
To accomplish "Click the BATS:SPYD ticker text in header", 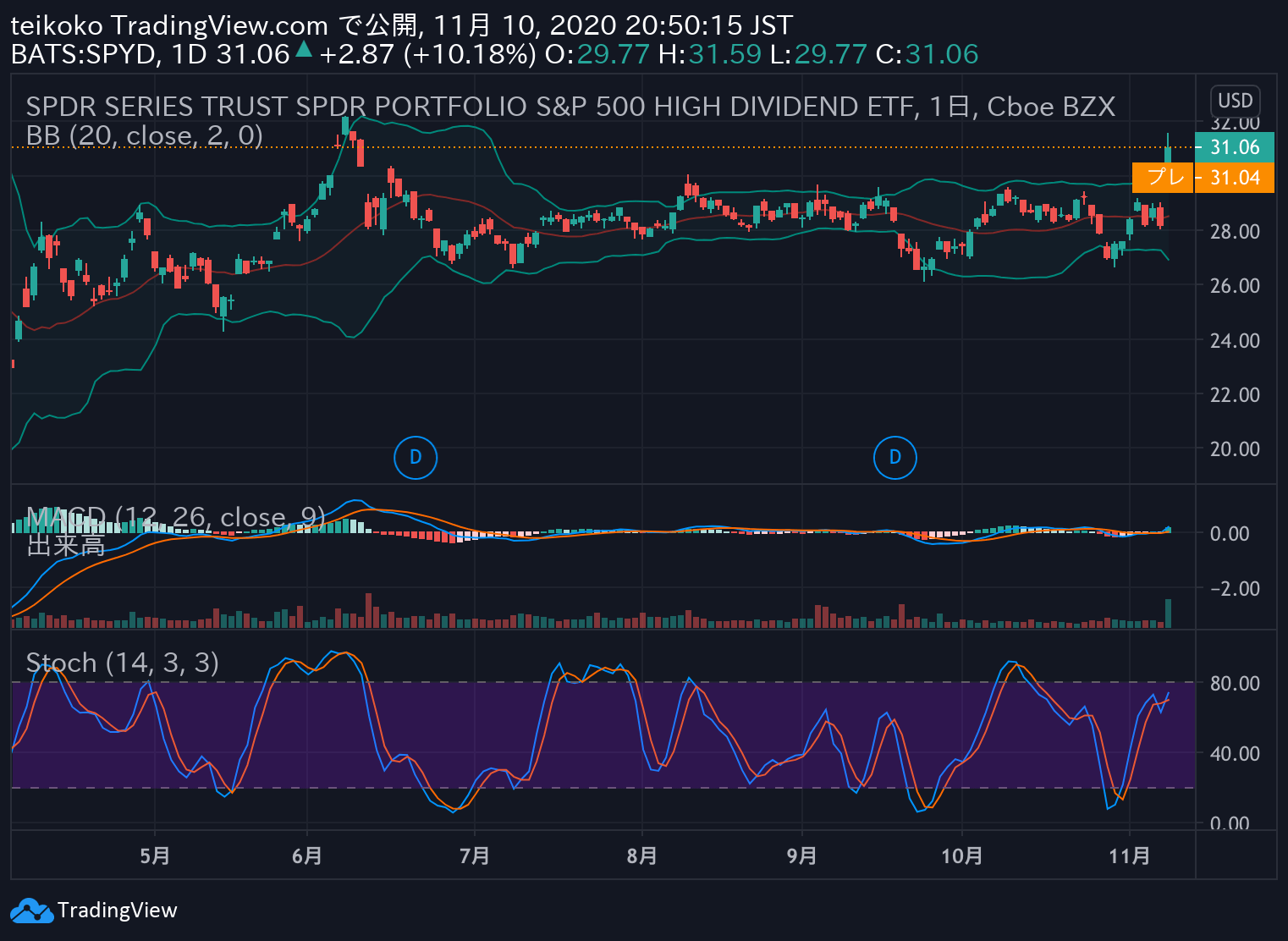I will click(84, 54).
